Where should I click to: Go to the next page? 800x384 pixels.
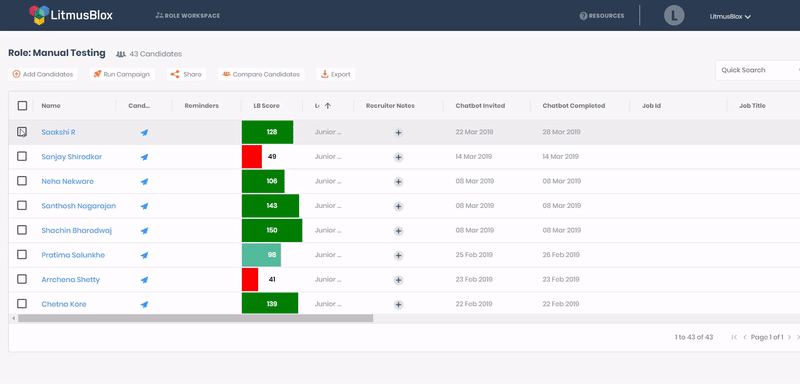pyautogui.click(x=789, y=337)
